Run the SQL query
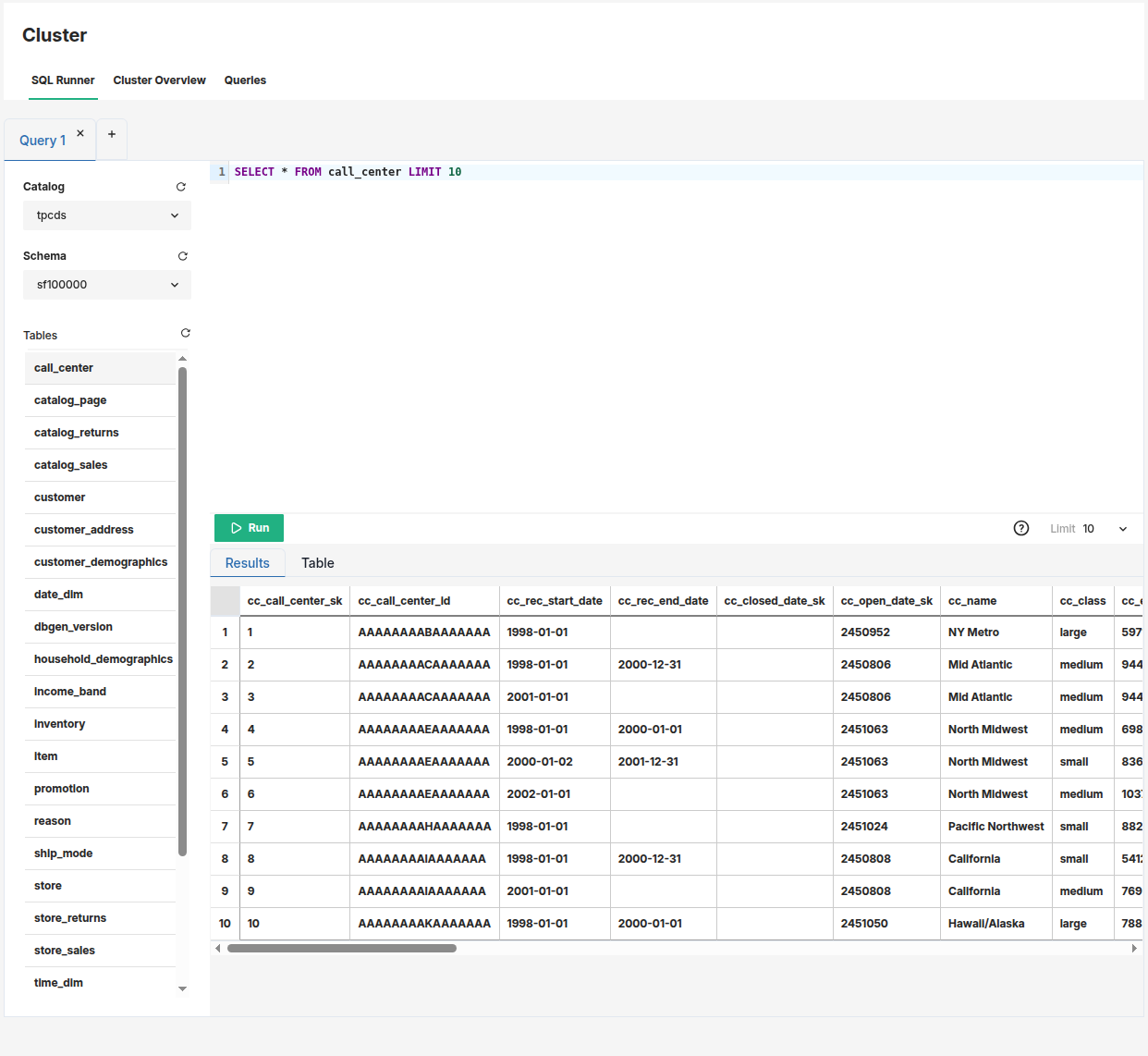The image size is (1148, 1056). [249, 528]
